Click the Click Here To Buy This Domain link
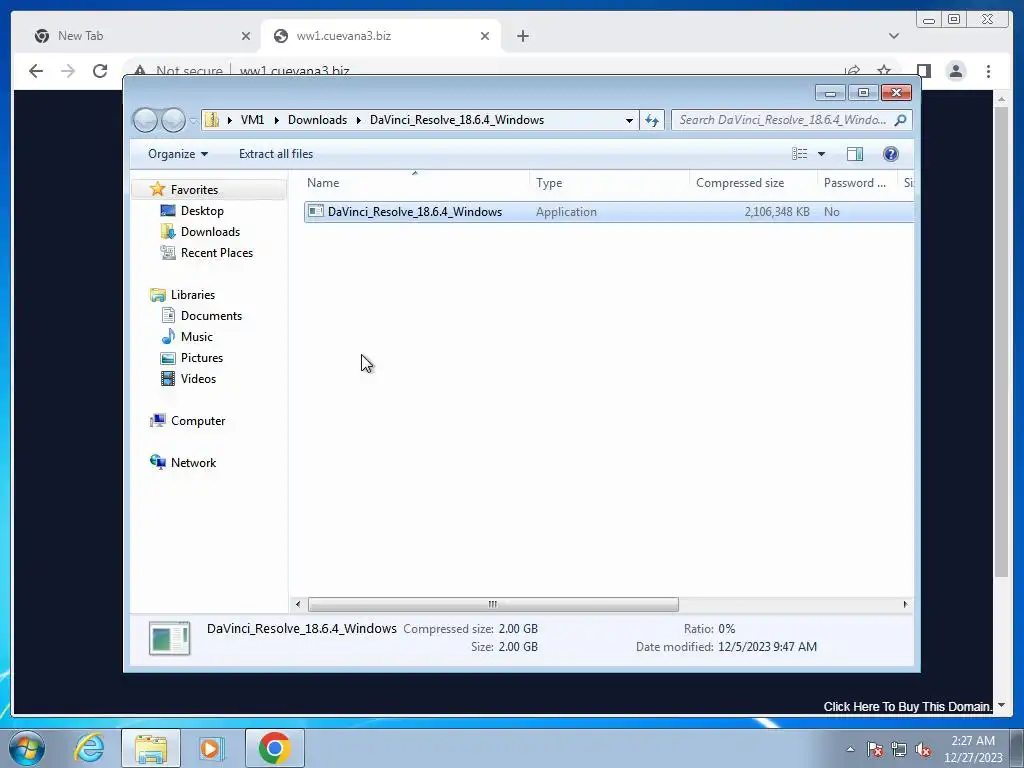This screenshot has height=768, width=1024. click(907, 707)
